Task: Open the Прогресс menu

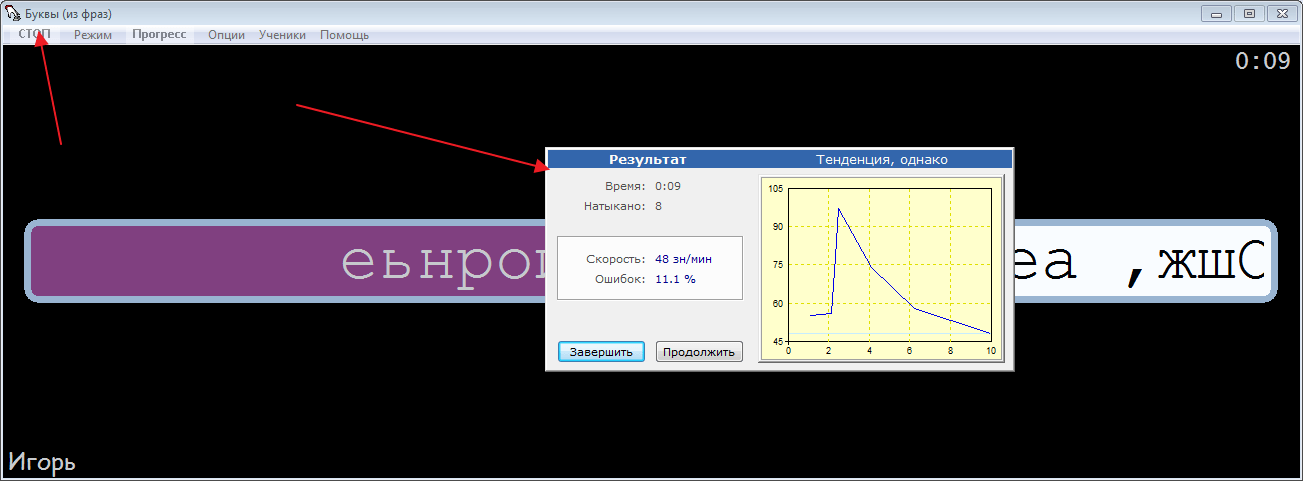Action: pyautogui.click(x=159, y=35)
